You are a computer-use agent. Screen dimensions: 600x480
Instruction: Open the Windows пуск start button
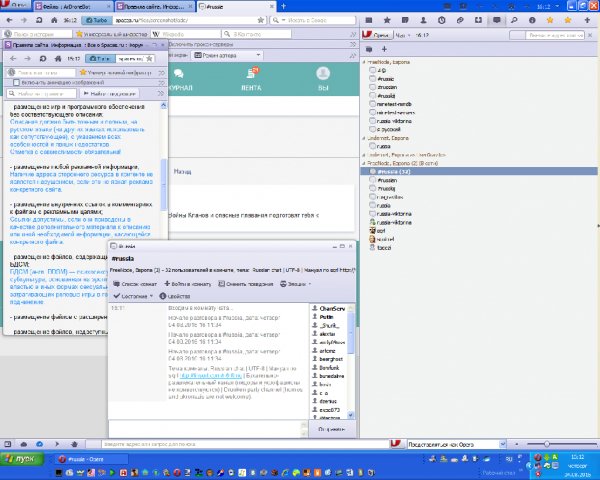point(23,459)
